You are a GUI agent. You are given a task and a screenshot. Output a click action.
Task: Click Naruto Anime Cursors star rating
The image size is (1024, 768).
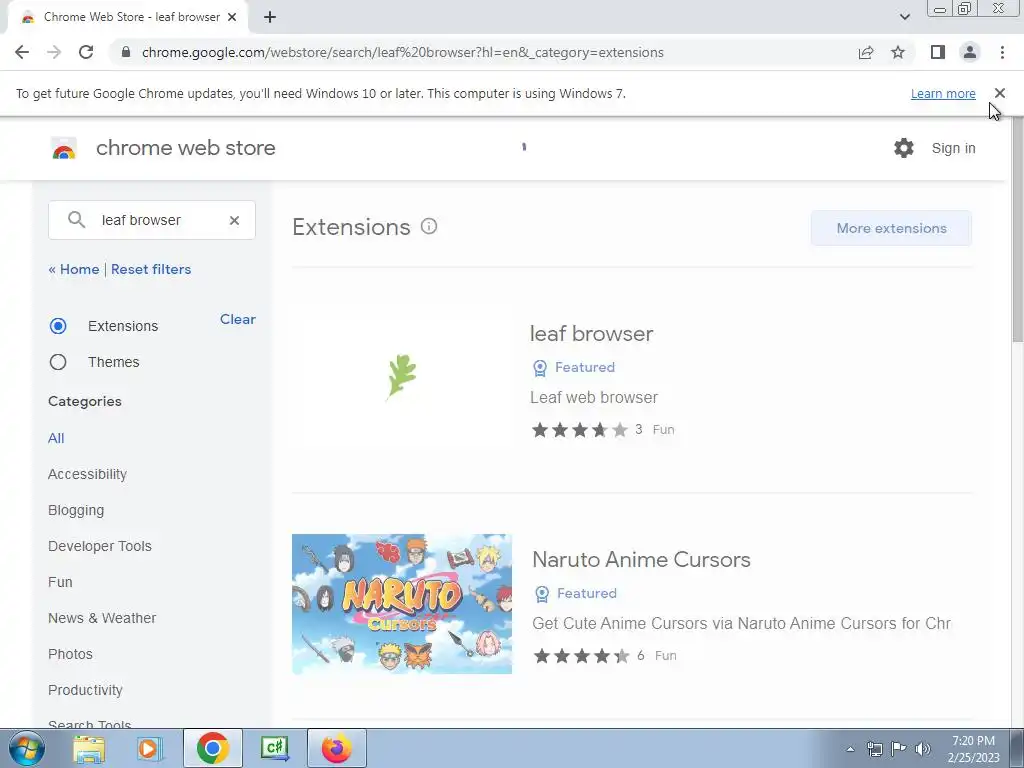coord(581,656)
